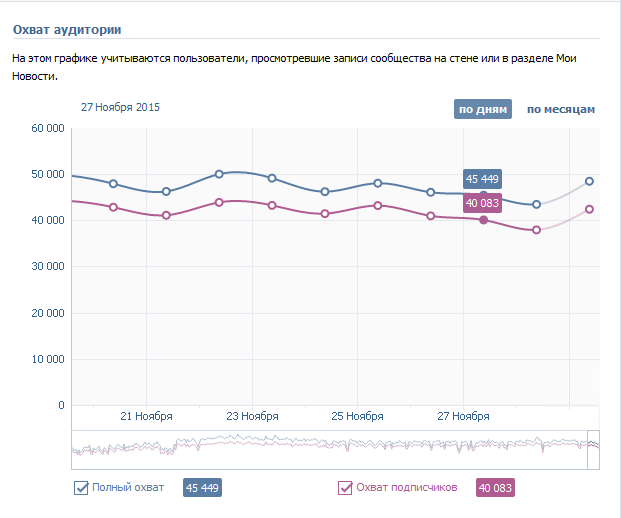Click the pink 40 083 tooltip on the chart

[x=483, y=203]
